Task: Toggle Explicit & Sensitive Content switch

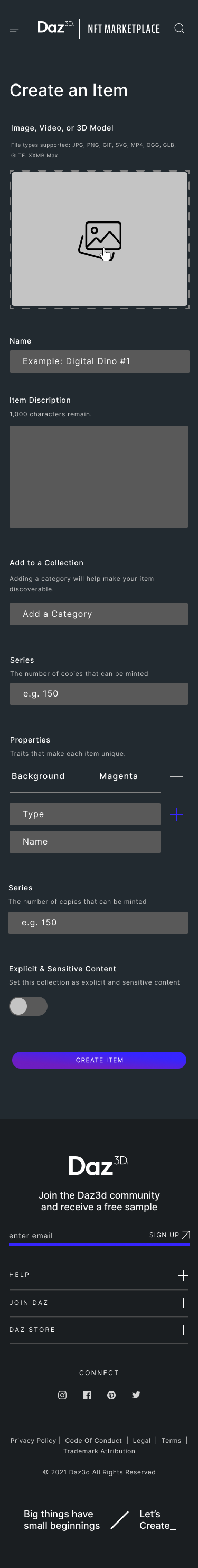Action: tap(28, 1006)
